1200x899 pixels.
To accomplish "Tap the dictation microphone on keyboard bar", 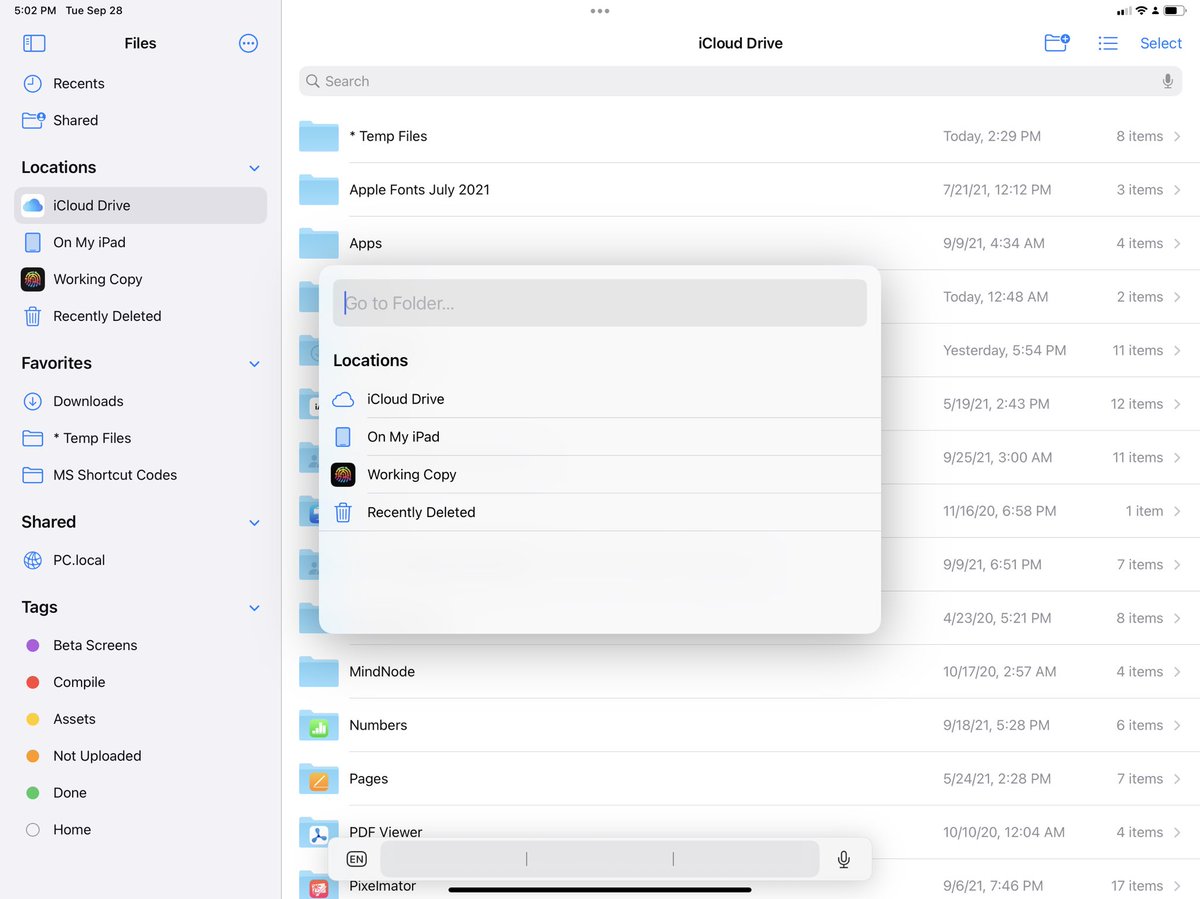I will (x=844, y=859).
